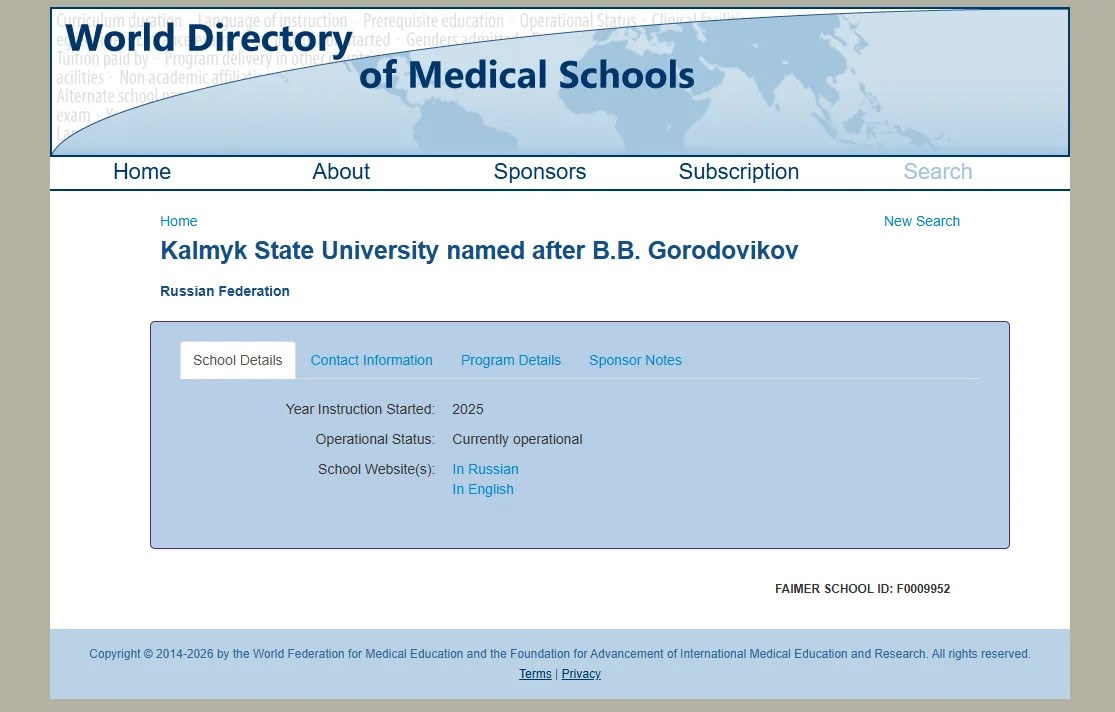1115x712 pixels.
Task: View the Privacy policy link
Action: pos(581,674)
